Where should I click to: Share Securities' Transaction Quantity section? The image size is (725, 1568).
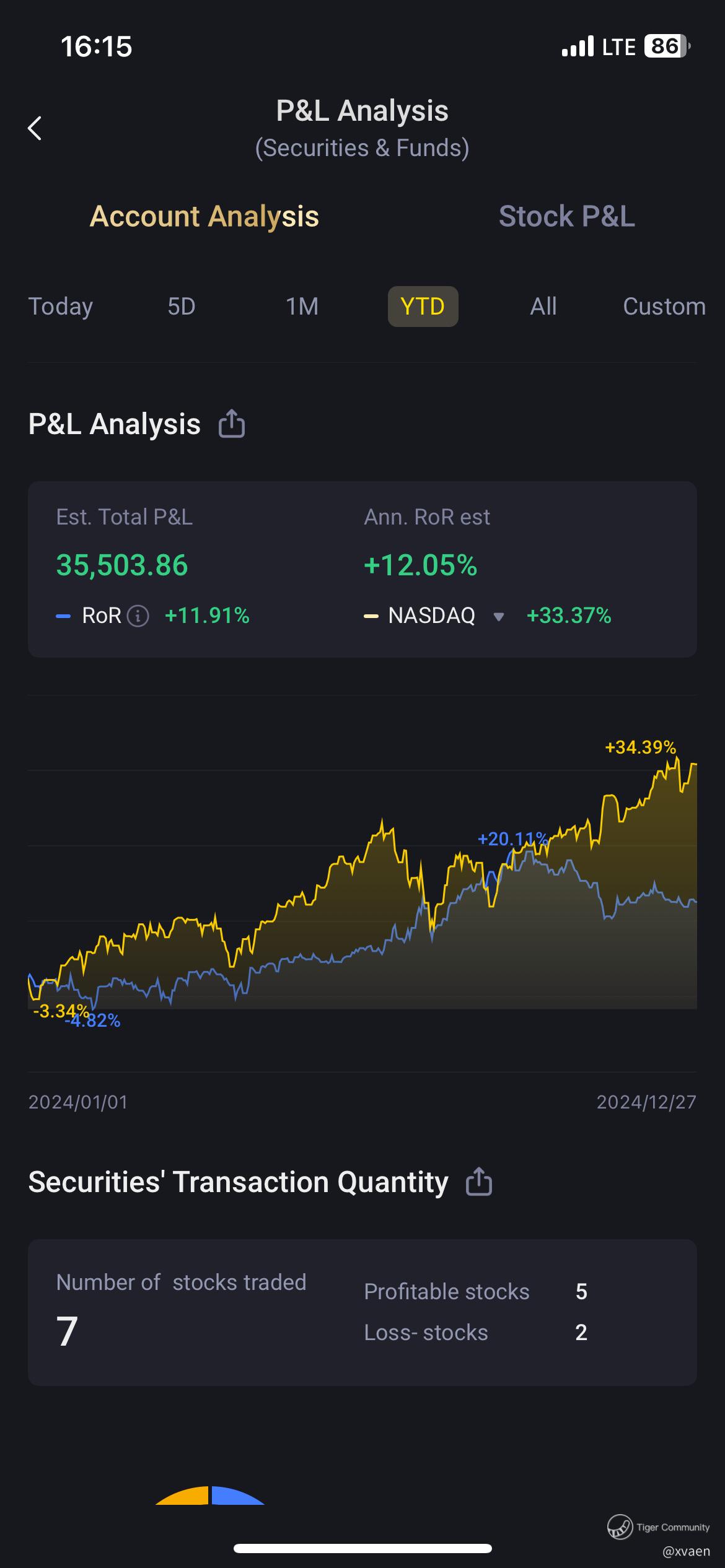(x=478, y=1182)
